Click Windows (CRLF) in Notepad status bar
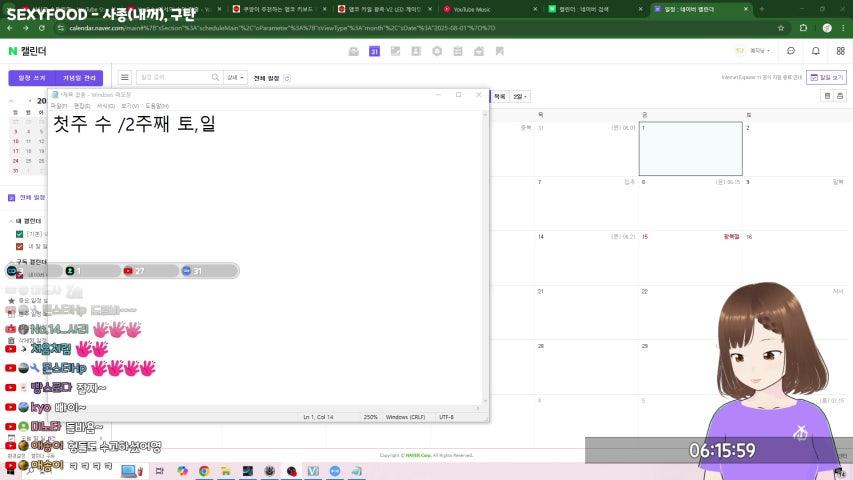Screen dimensions: 853x480 (x=405, y=417)
